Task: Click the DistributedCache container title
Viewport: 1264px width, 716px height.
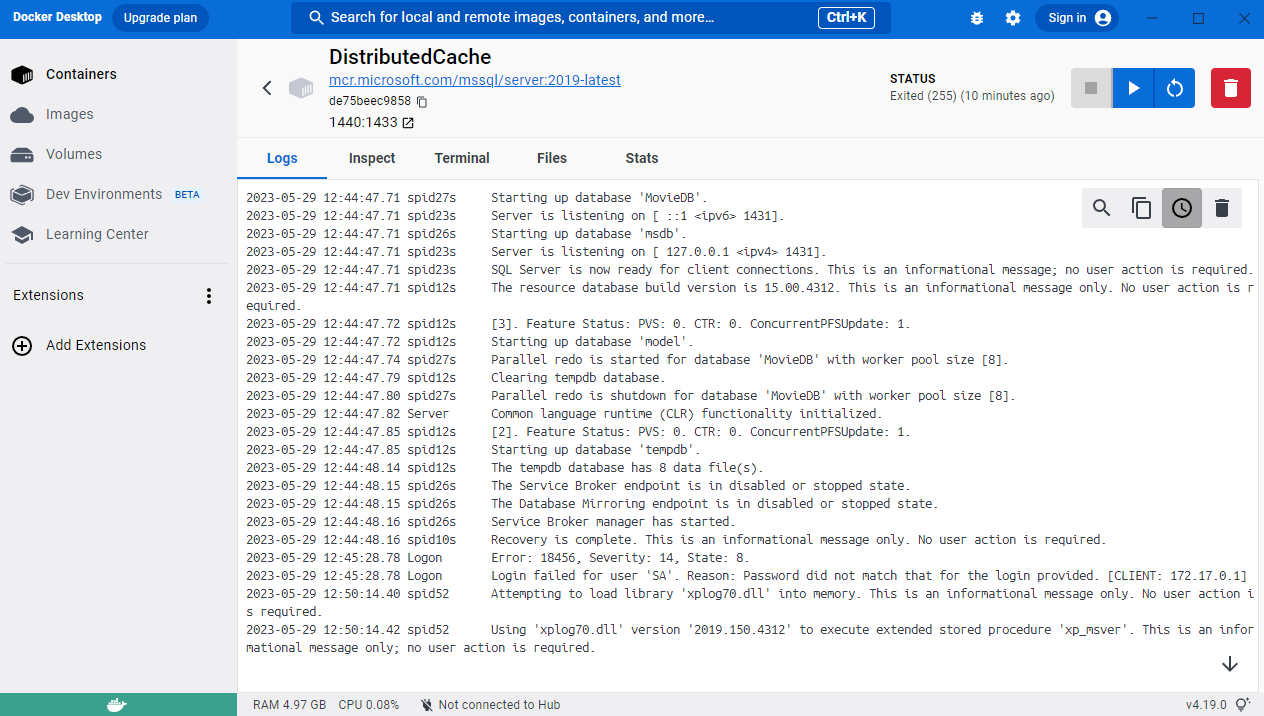Action: click(410, 57)
